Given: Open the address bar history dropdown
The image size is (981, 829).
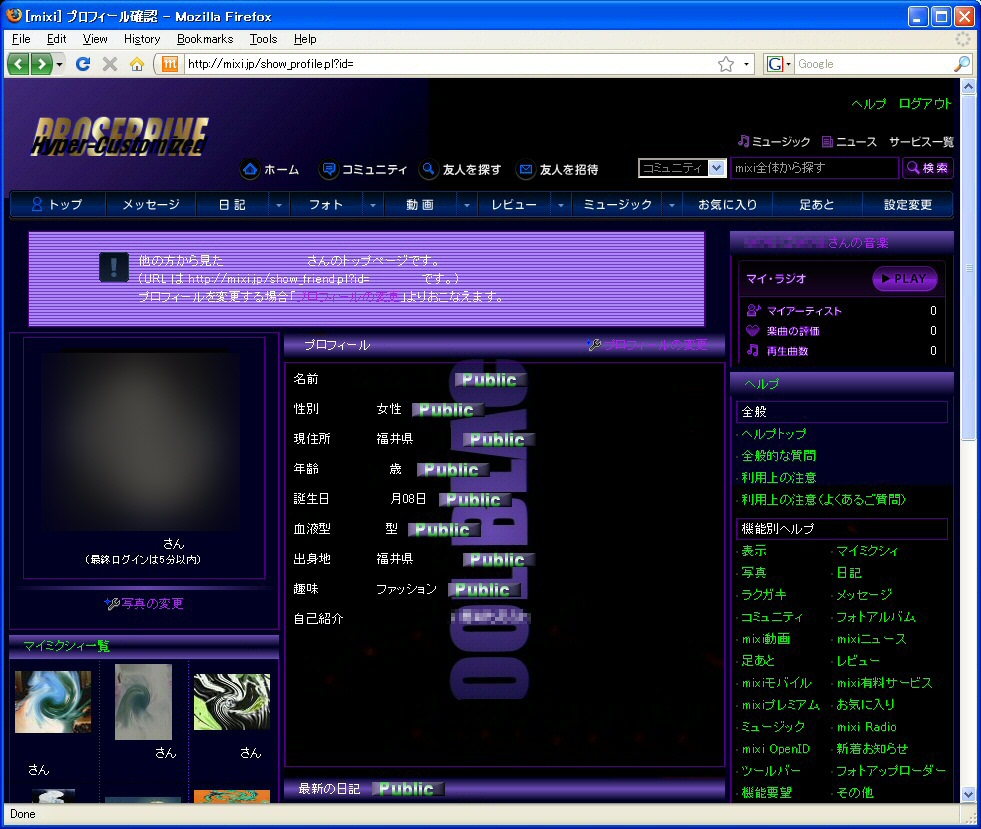Looking at the screenshot, I should click(746, 64).
